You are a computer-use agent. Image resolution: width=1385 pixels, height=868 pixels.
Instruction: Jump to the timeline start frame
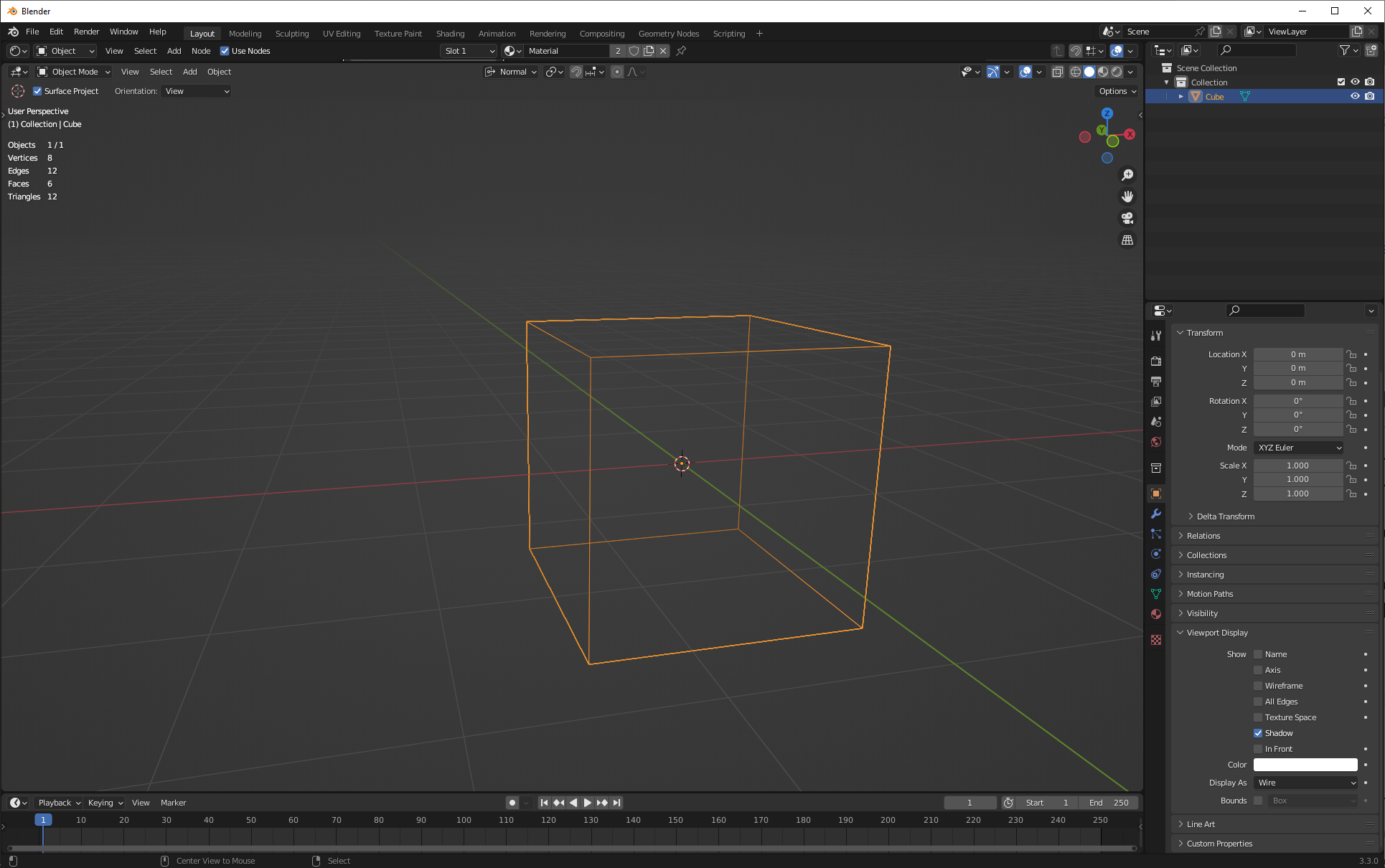[544, 803]
